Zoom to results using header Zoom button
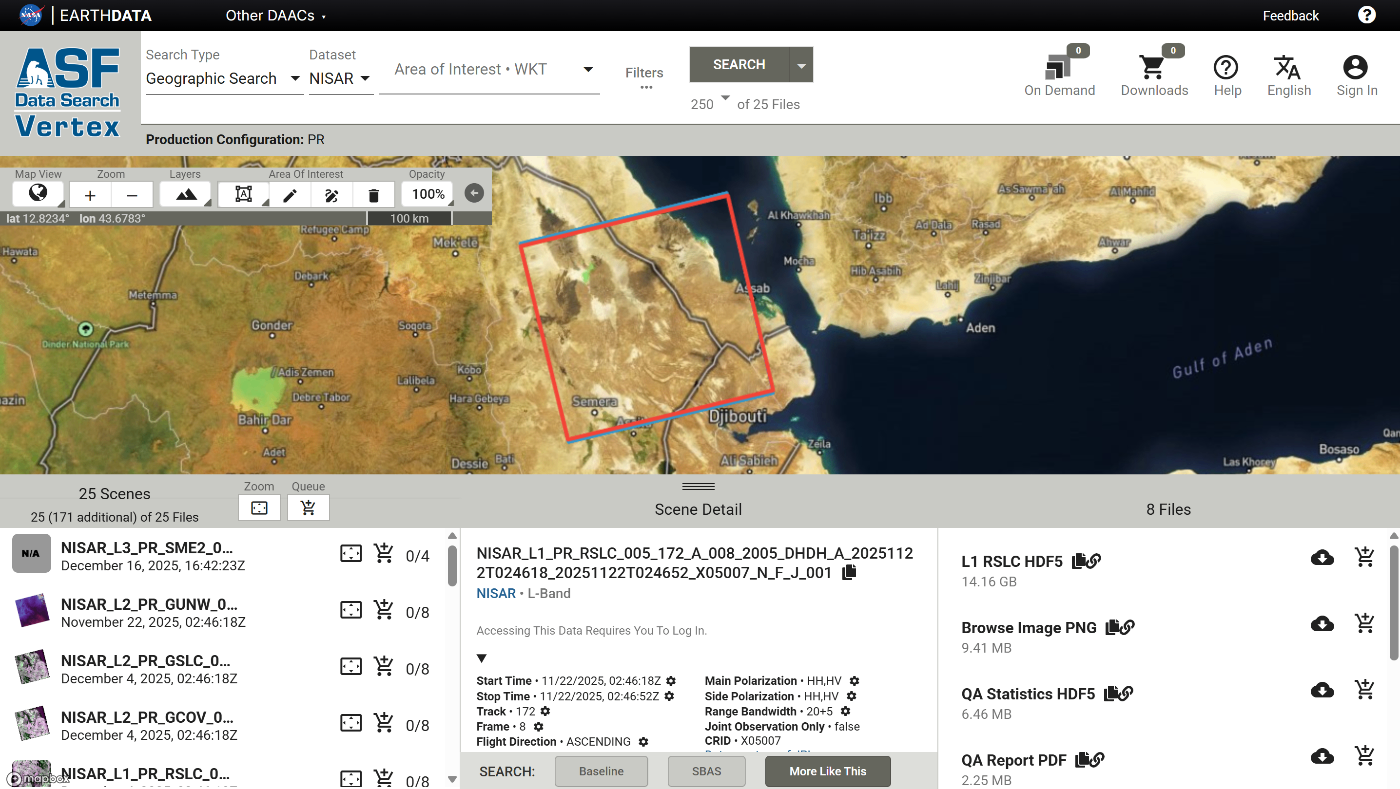Viewport: 1400px width, 789px height. [x=259, y=507]
